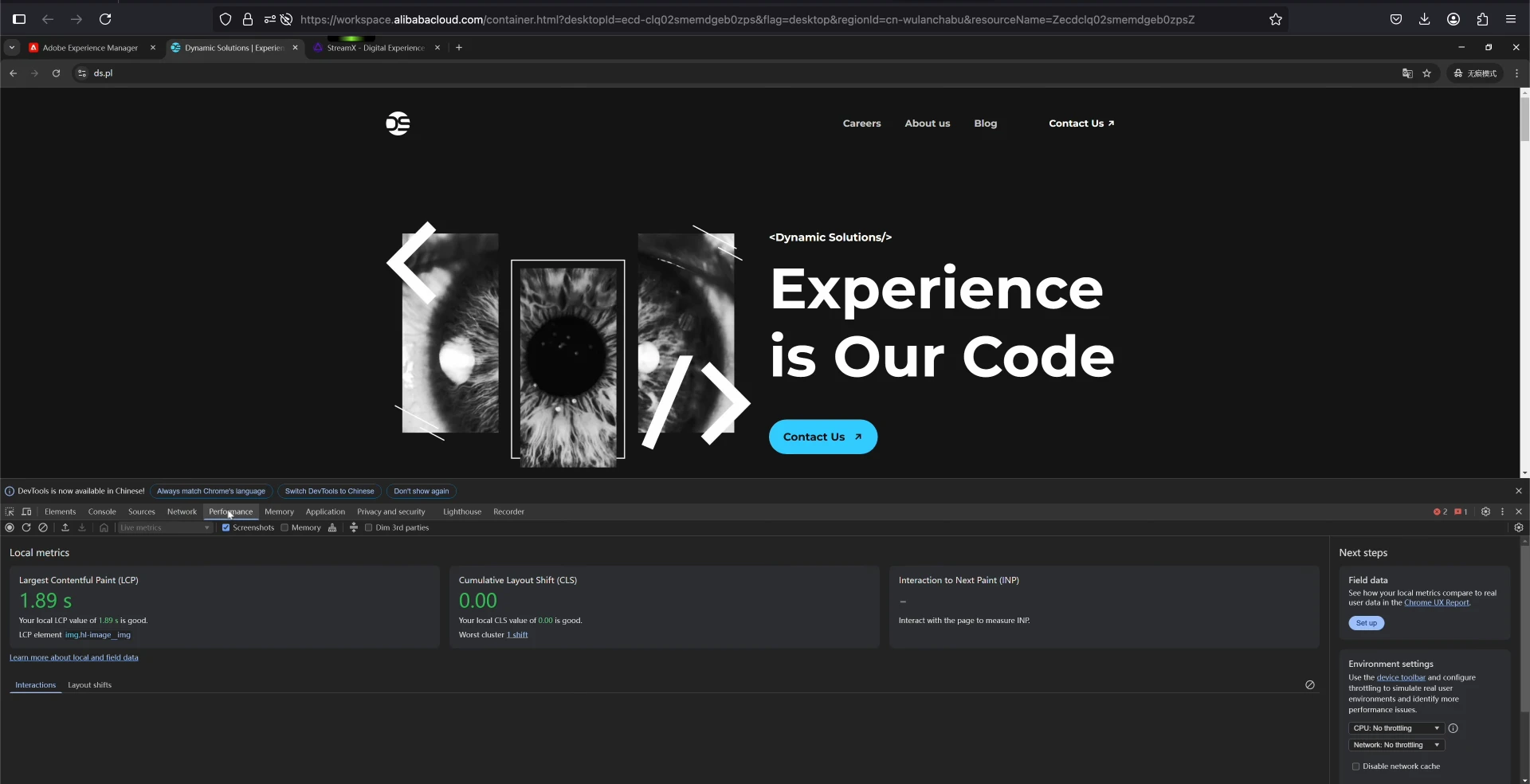1530x784 pixels.
Task: Click the red error count indicator
Action: coord(1440,512)
